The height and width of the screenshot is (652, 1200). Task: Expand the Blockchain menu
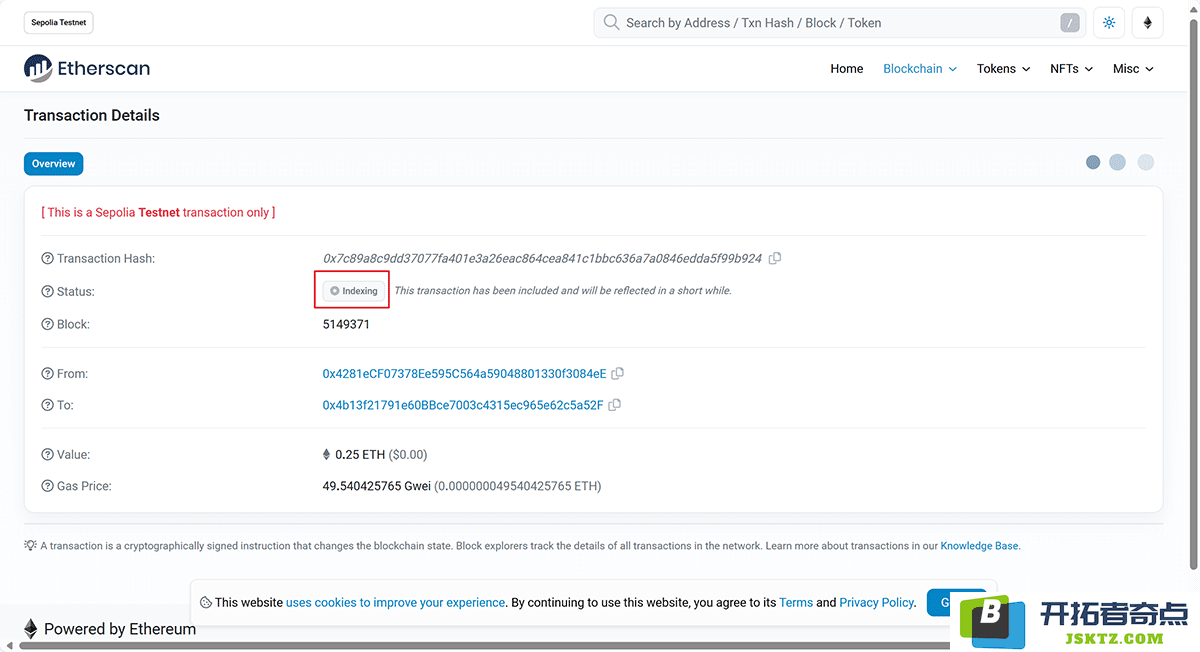click(920, 69)
